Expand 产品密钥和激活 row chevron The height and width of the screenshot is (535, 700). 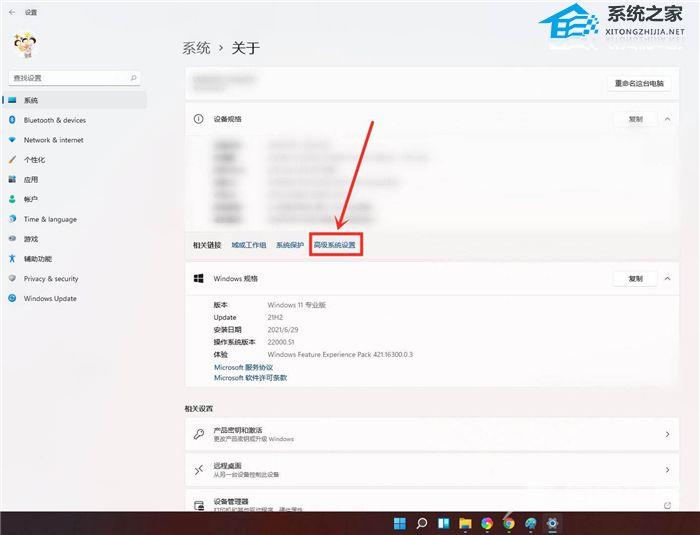(x=667, y=434)
